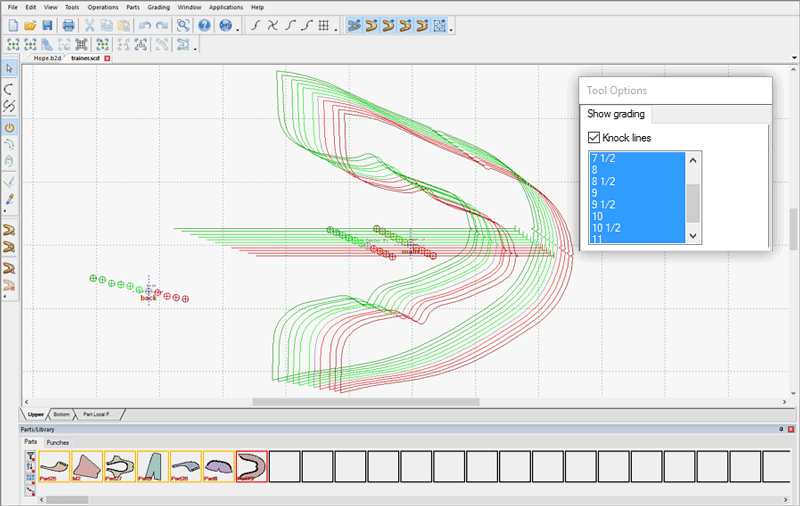Open the Operations menu
Screen dimensions: 800x506
coord(103,7)
